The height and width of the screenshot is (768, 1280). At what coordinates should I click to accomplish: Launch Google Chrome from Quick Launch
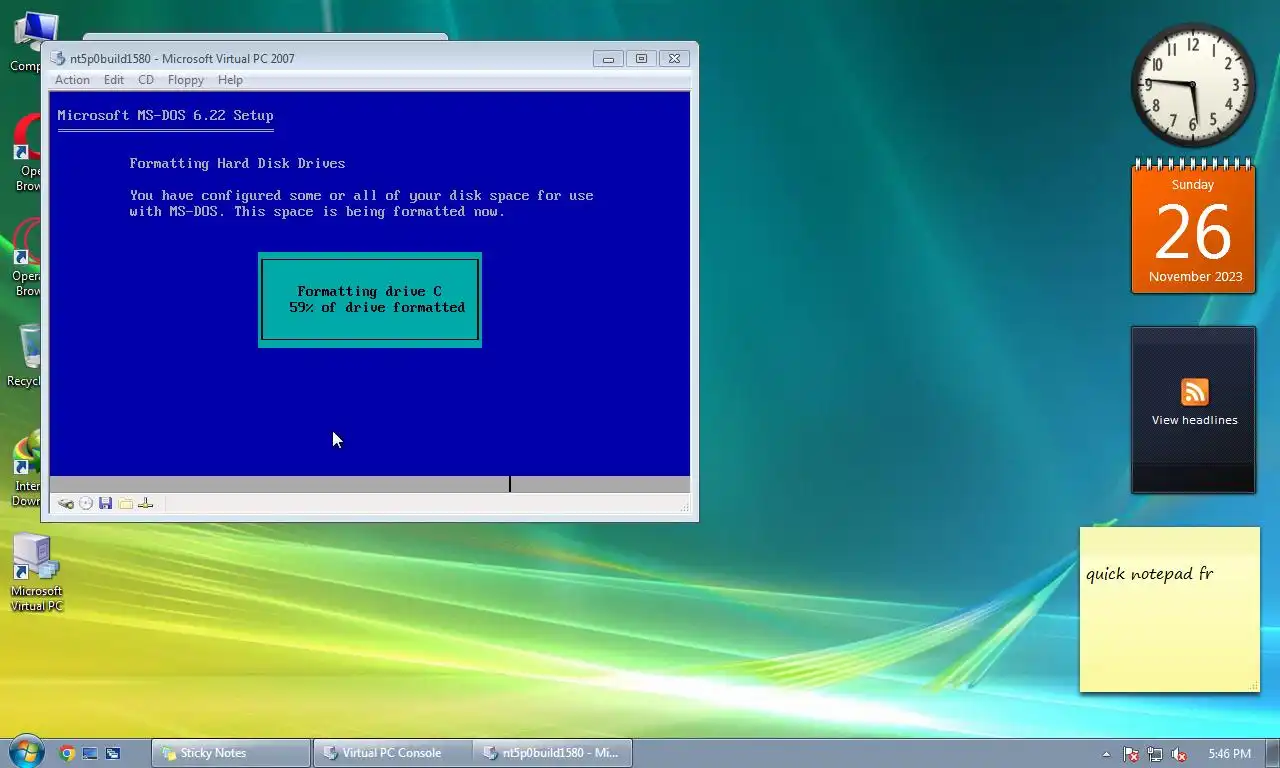67,753
